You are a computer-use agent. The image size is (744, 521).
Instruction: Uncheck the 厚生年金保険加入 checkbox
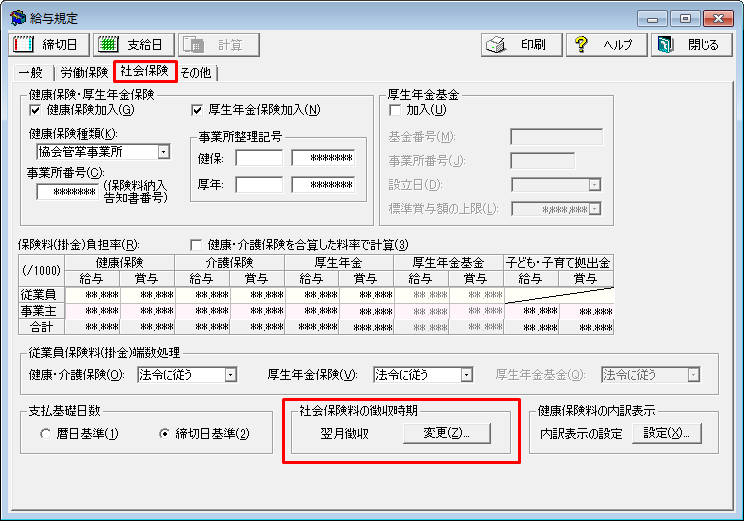pos(197,110)
